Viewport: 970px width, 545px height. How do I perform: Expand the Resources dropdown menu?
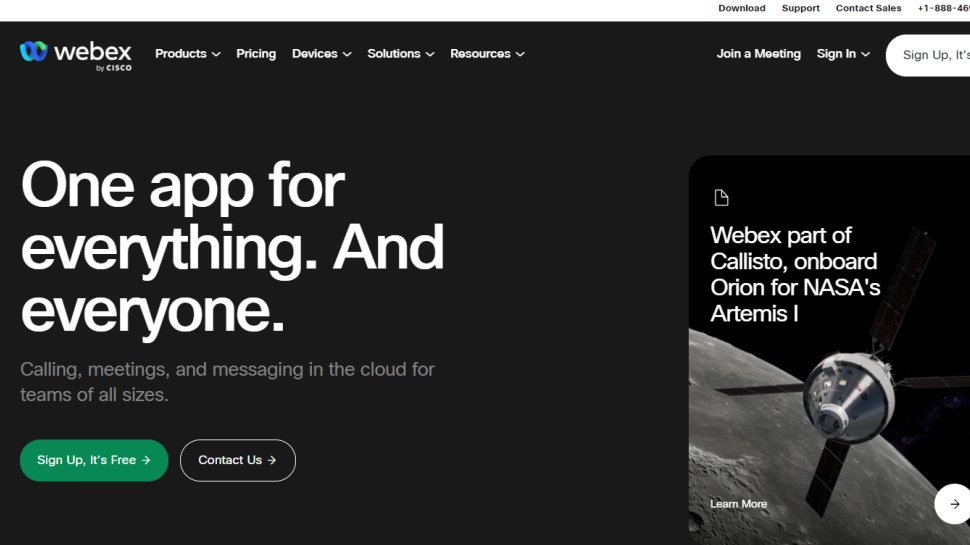tap(487, 54)
